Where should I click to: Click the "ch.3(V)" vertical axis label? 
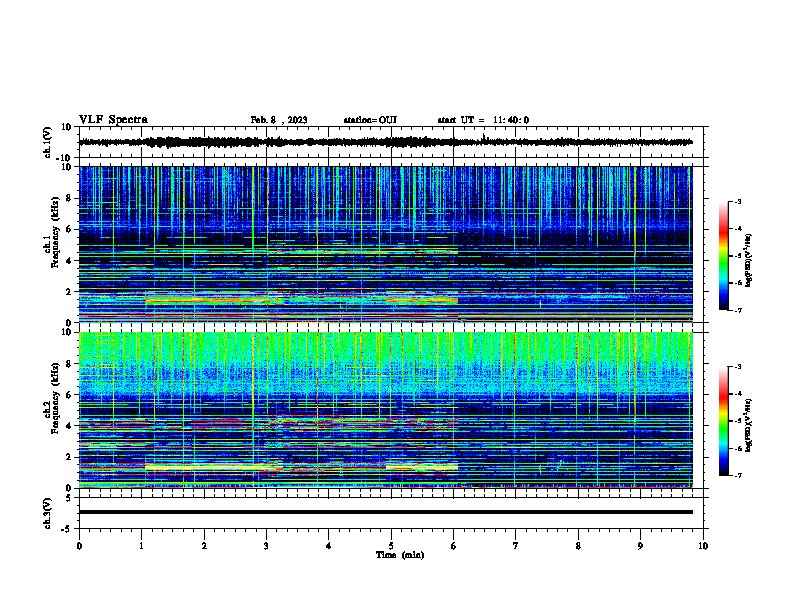pyautogui.click(x=48, y=513)
